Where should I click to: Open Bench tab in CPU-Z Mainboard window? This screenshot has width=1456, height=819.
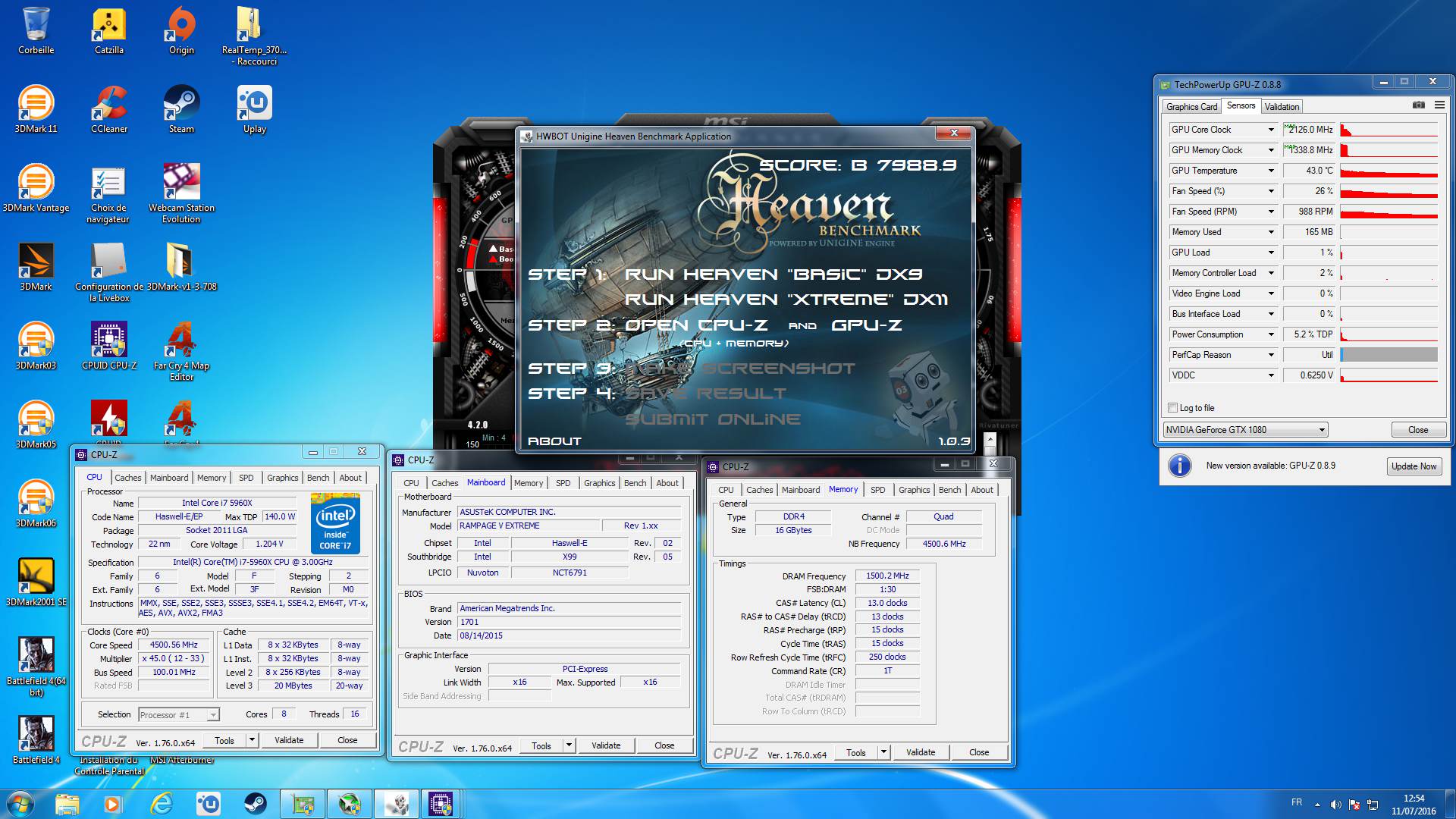[x=635, y=483]
